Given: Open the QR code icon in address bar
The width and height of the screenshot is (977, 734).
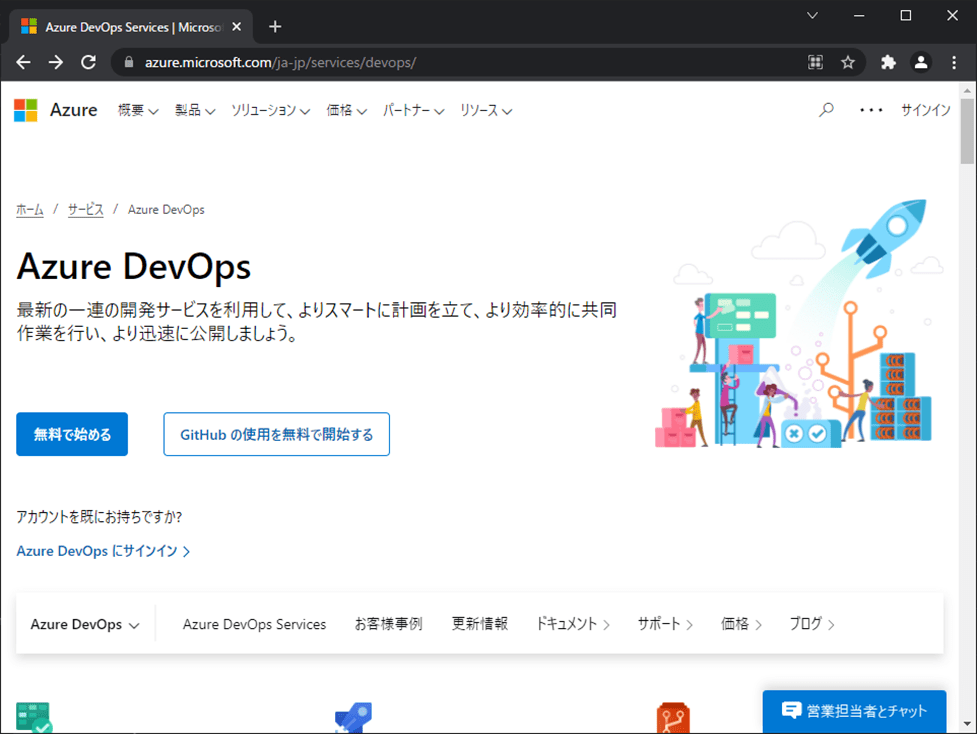Looking at the screenshot, I should coord(815,62).
